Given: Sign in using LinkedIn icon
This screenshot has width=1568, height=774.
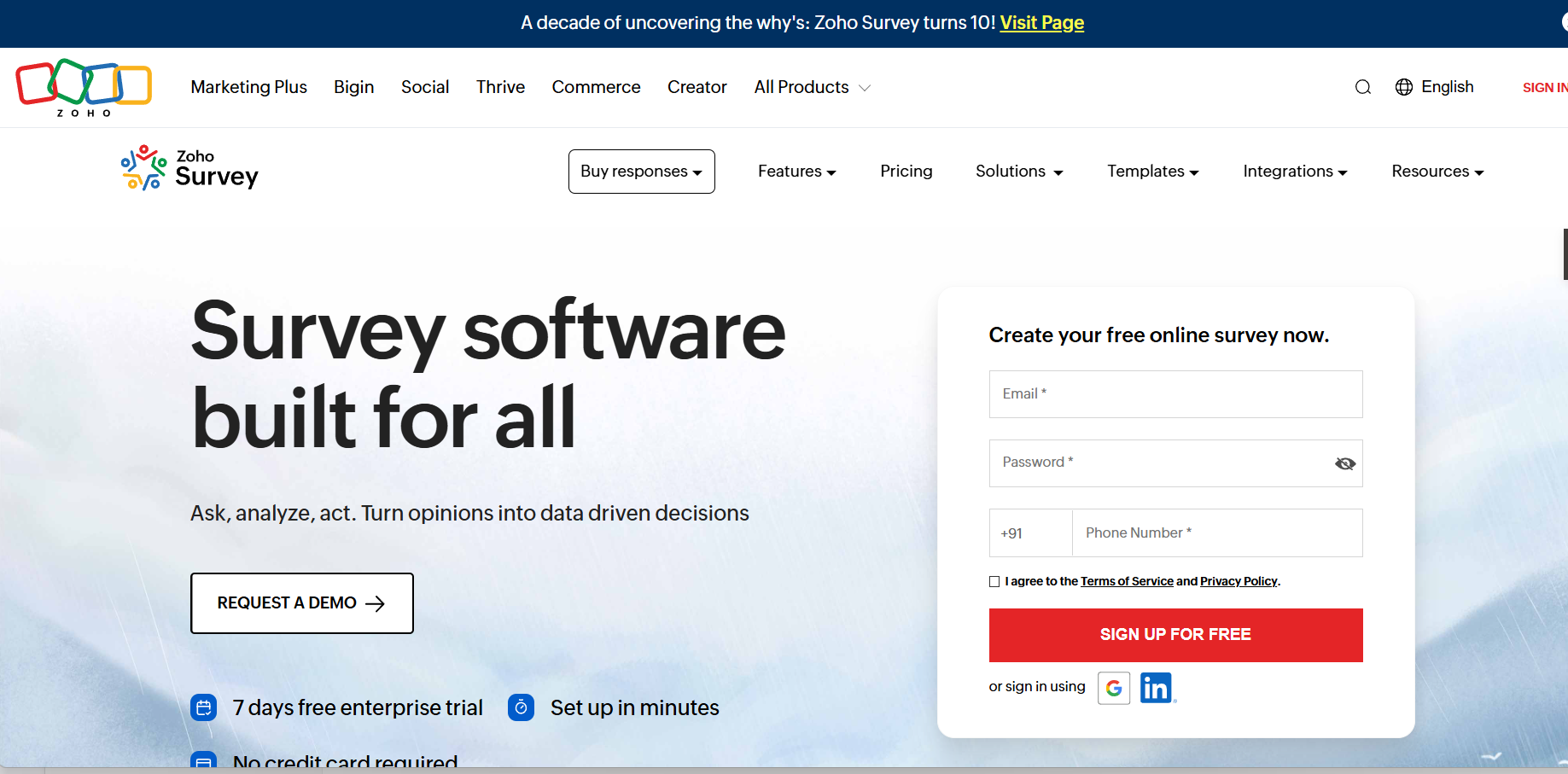Looking at the screenshot, I should pos(1157,688).
